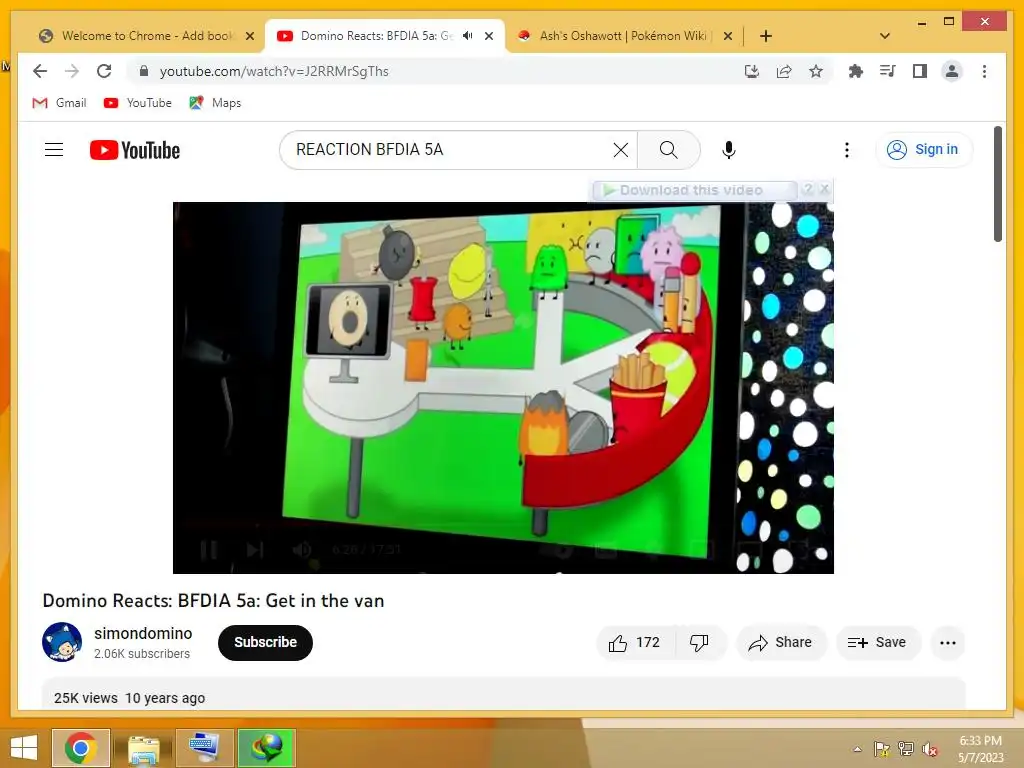The width and height of the screenshot is (1024, 768).
Task: Click the browser forward arrow
Action: pos(72,71)
